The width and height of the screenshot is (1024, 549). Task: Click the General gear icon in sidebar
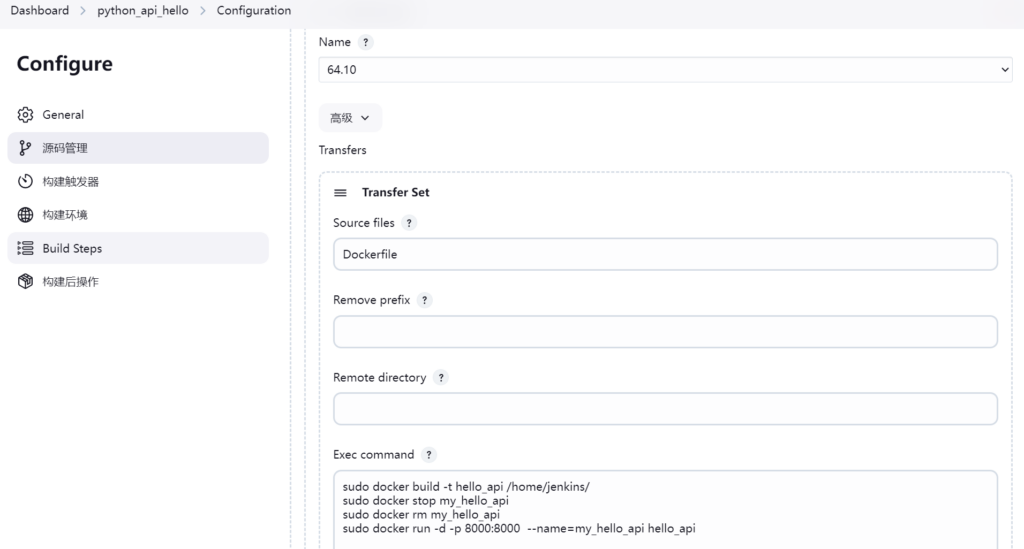coord(26,115)
